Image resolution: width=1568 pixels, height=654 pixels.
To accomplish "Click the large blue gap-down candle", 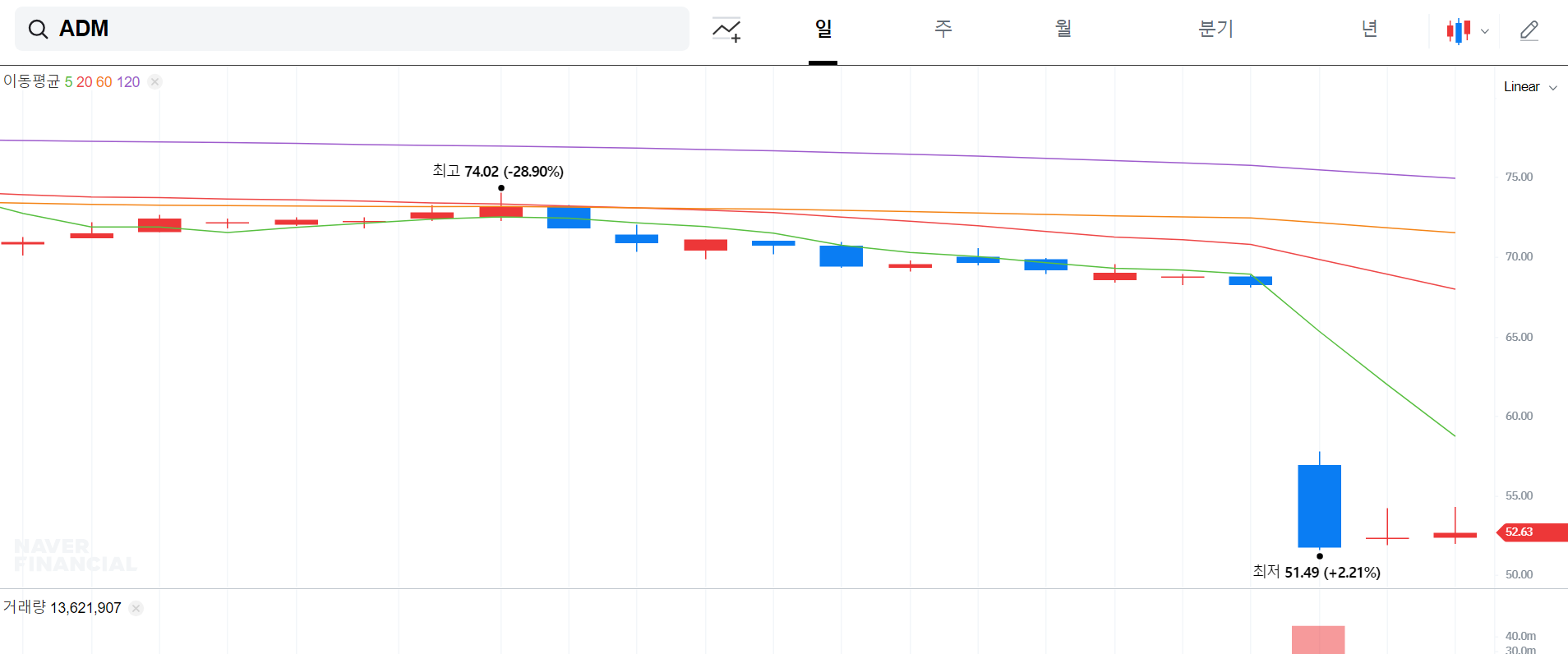I will [x=1319, y=506].
